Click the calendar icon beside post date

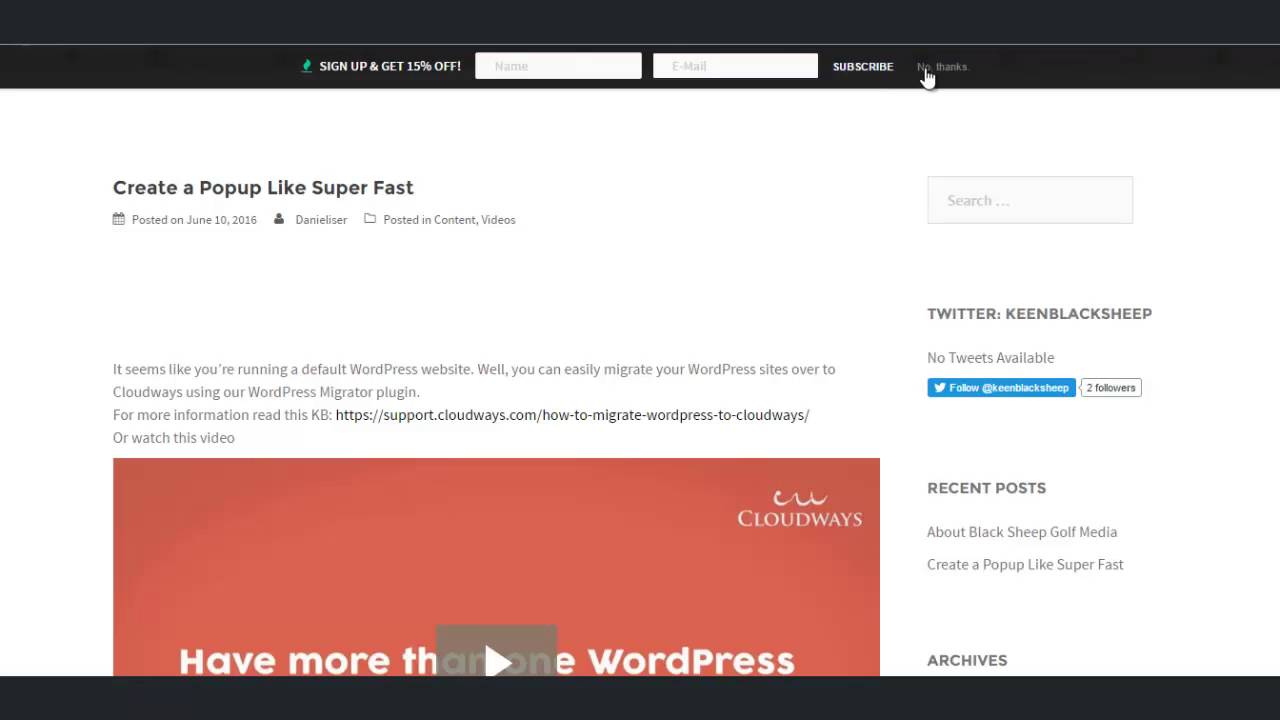(119, 219)
